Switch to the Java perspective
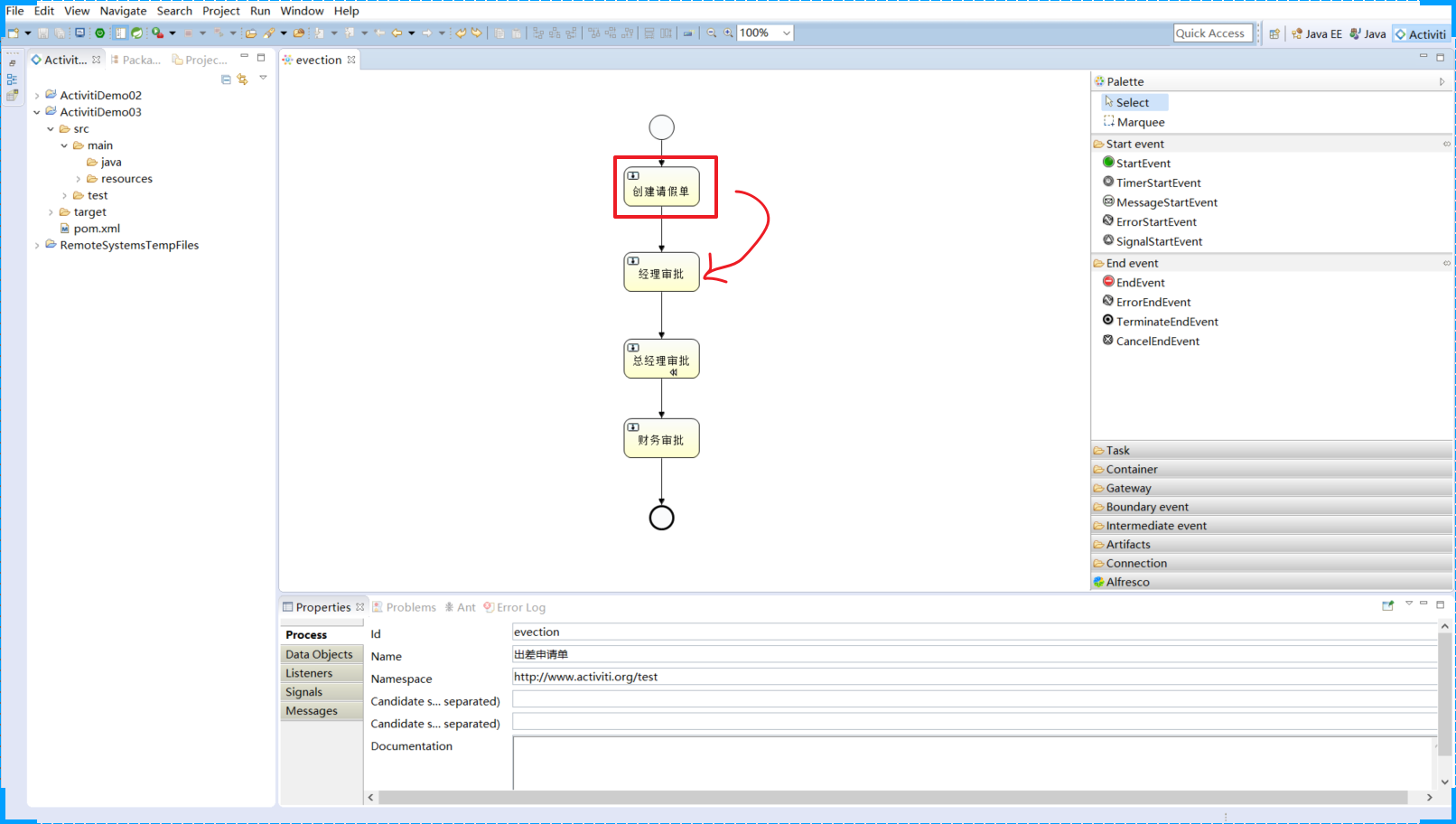Image resolution: width=1456 pixels, height=824 pixels. click(x=1367, y=33)
